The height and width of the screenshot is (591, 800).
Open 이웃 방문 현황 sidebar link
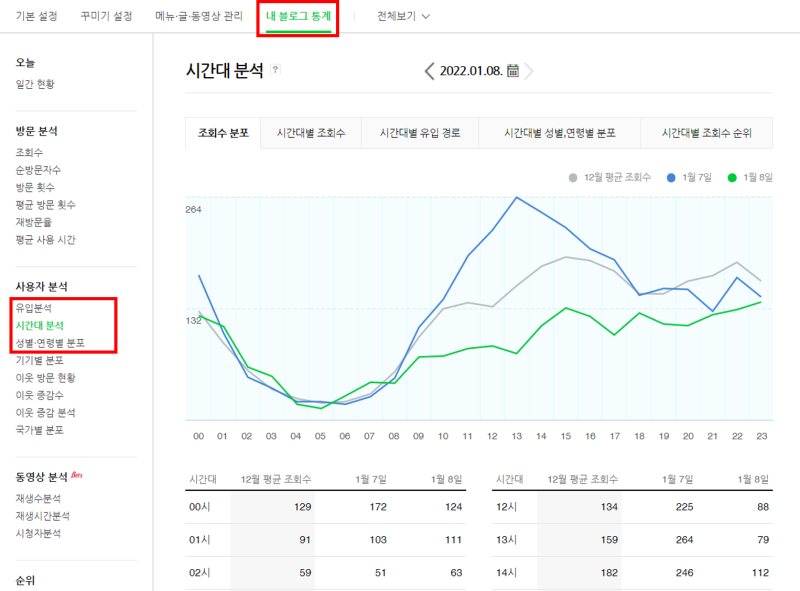(45, 377)
